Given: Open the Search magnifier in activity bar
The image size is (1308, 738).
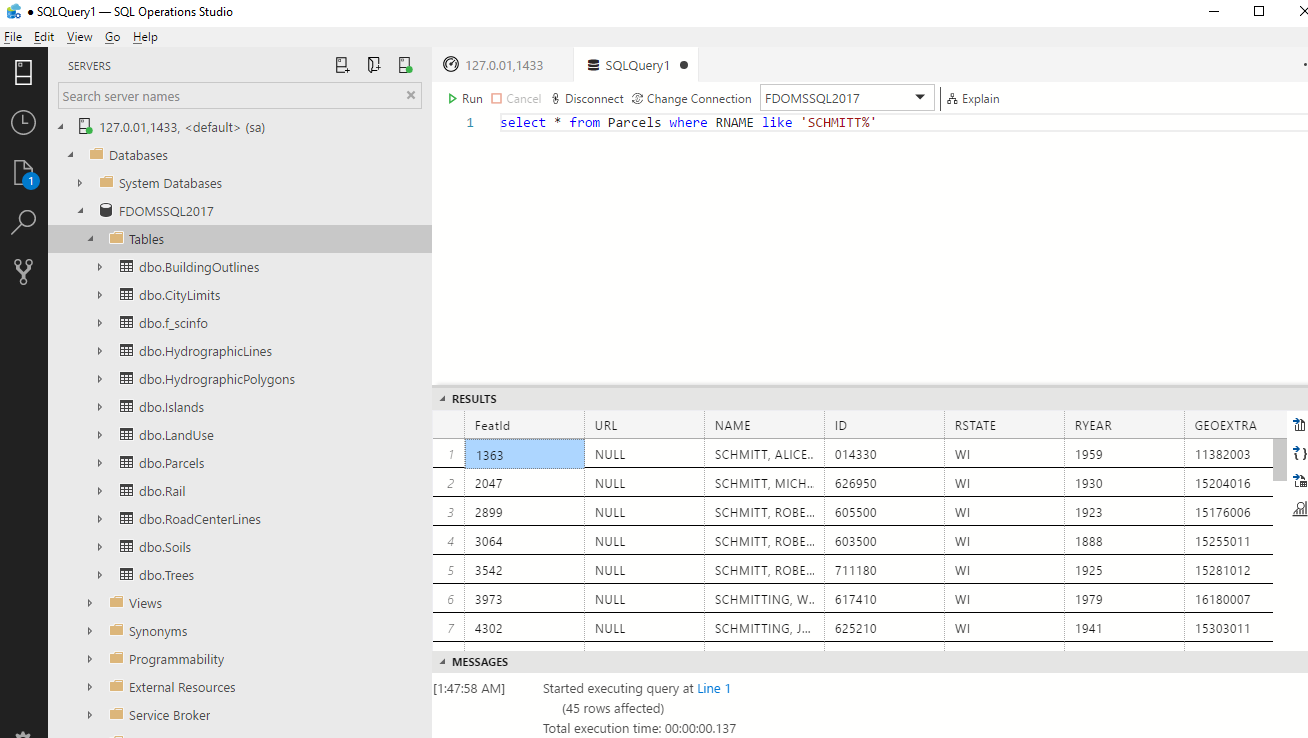Looking at the screenshot, I should click(x=24, y=222).
